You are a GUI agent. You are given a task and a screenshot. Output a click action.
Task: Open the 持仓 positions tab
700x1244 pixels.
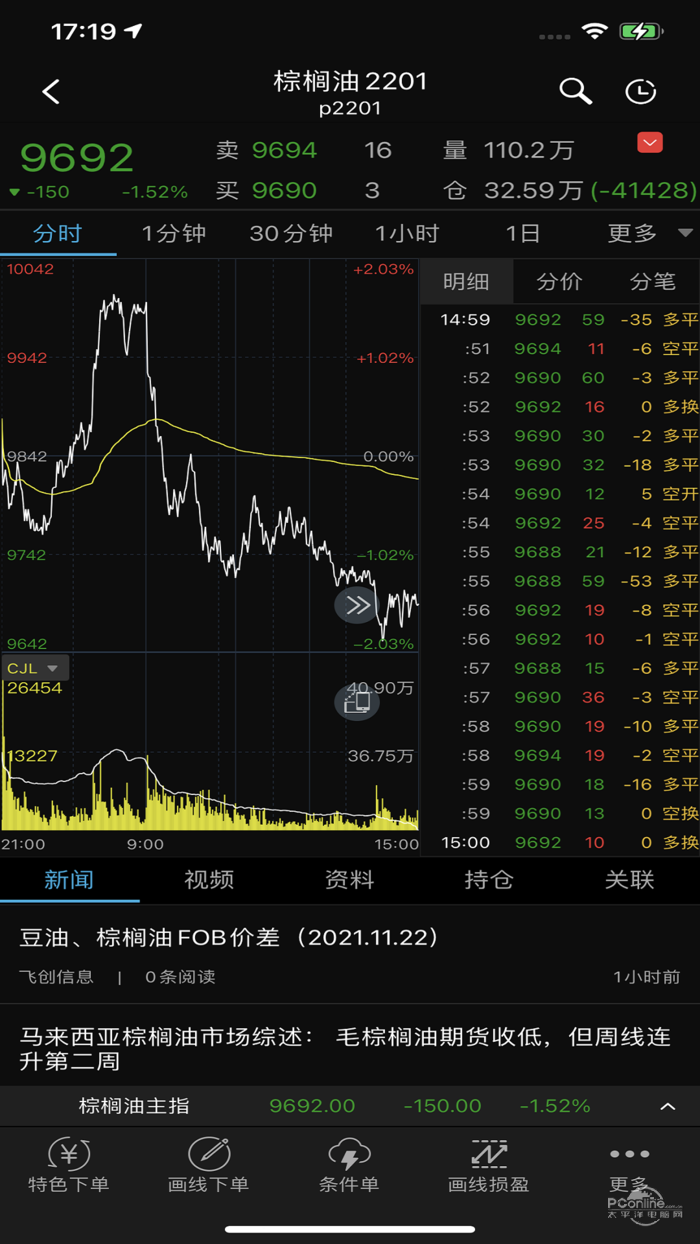(489, 880)
